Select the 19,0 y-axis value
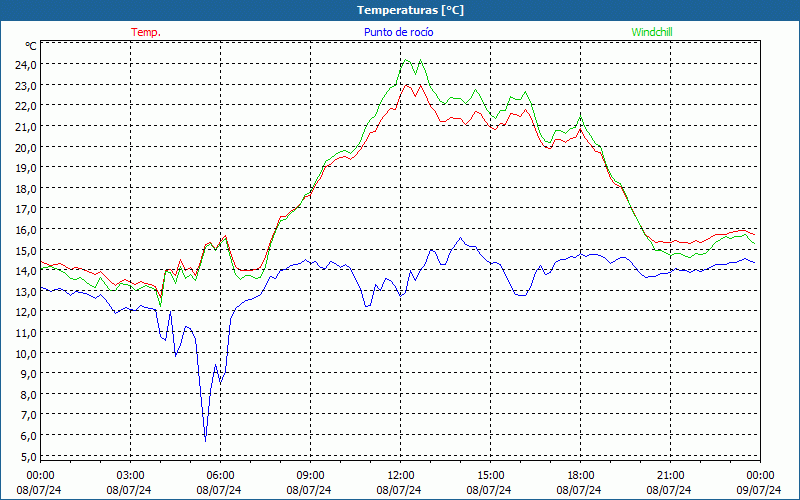The image size is (800, 500). [26, 168]
